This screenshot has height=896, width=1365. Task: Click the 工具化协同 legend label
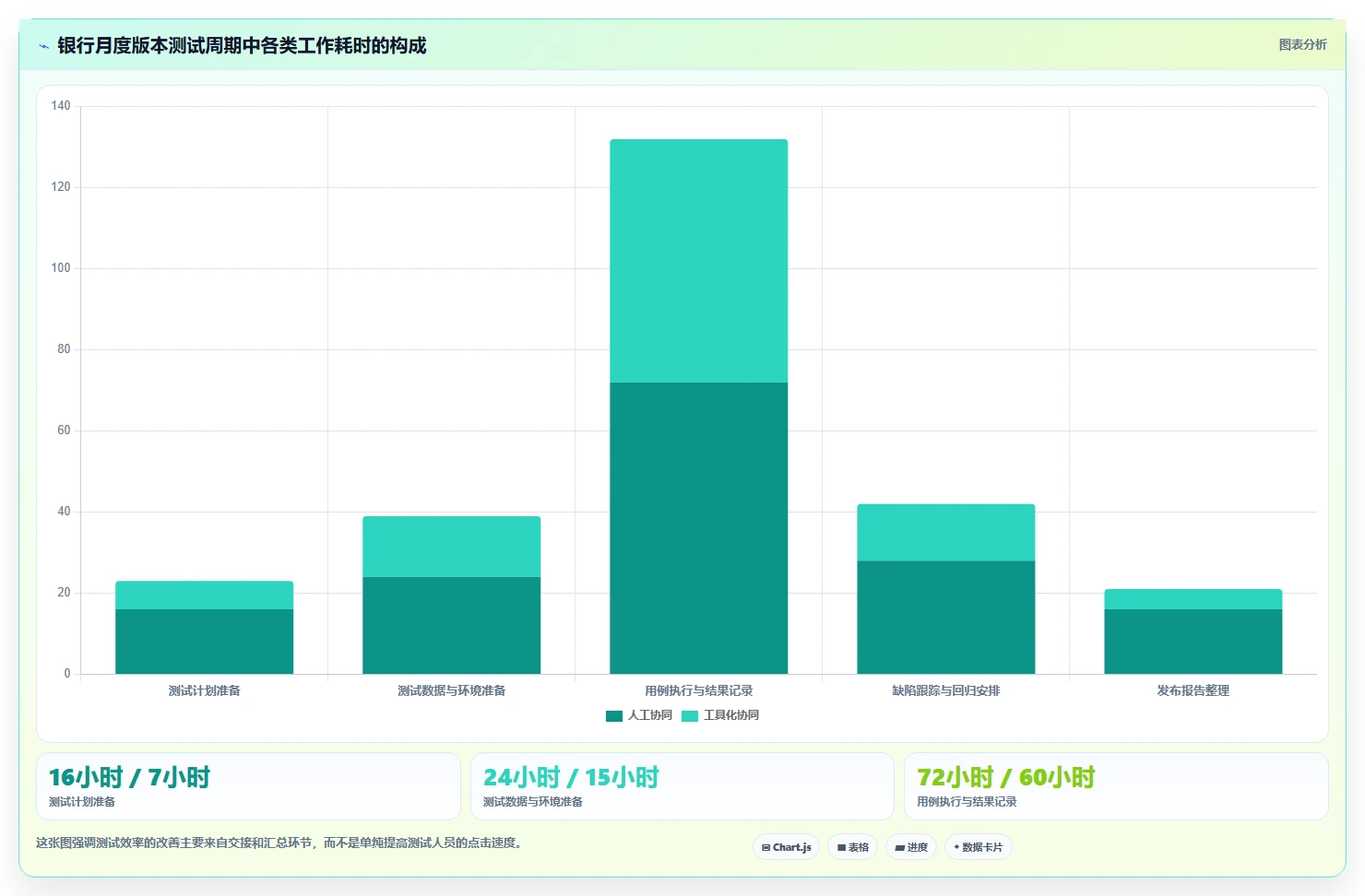coord(731,715)
